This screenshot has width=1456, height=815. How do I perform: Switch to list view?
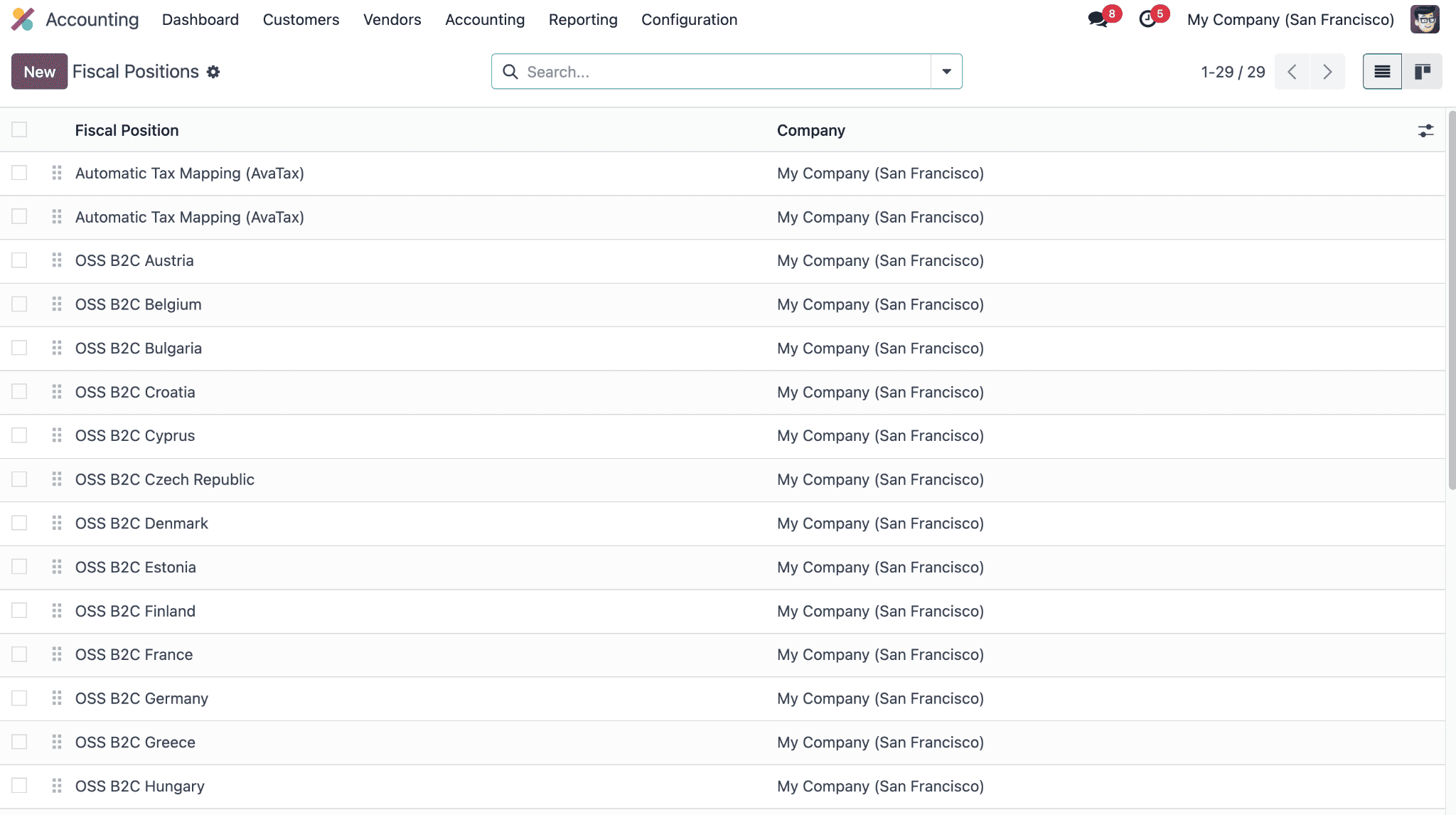(x=1382, y=71)
